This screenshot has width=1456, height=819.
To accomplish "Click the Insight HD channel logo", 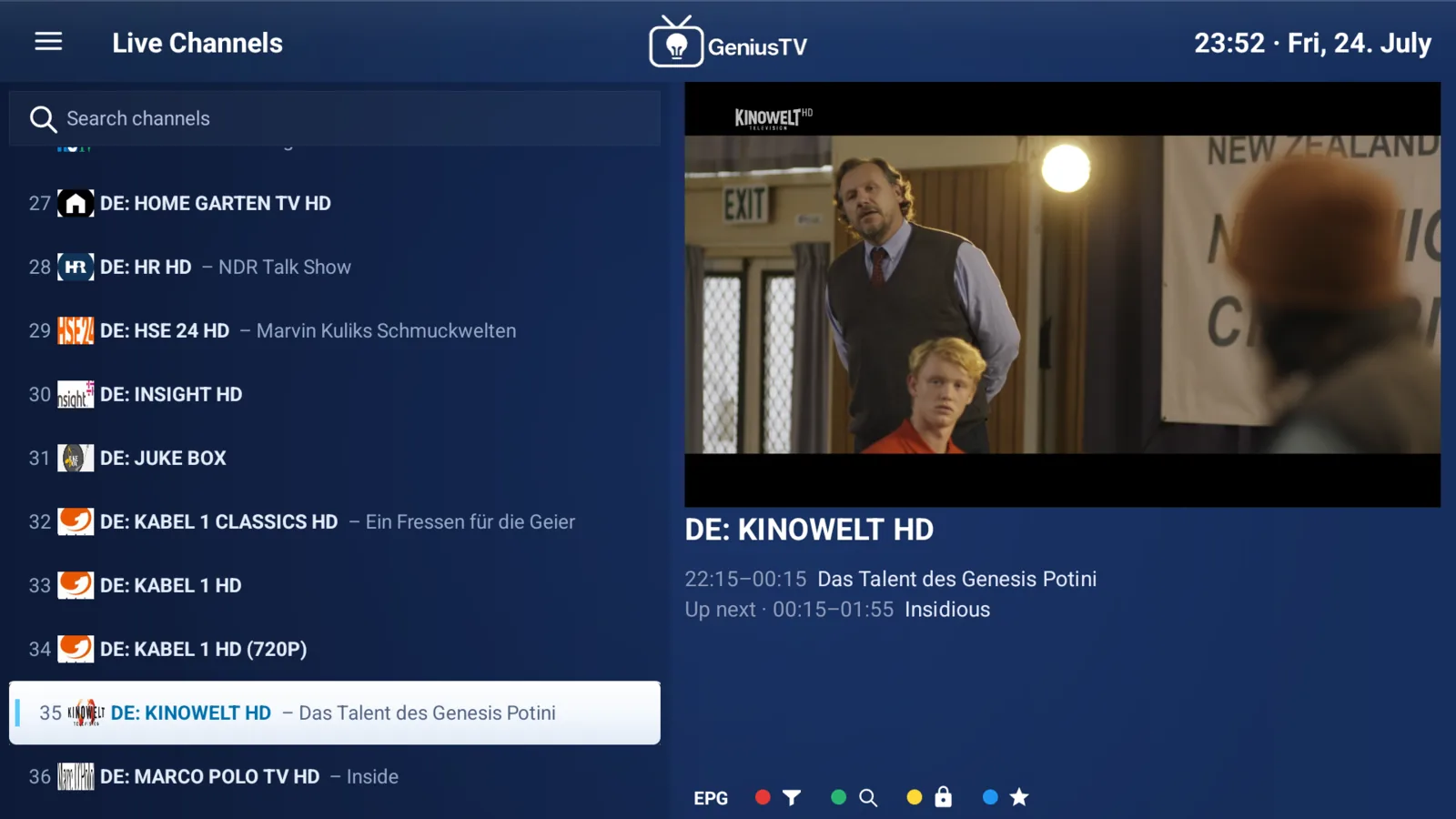I will [x=76, y=394].
